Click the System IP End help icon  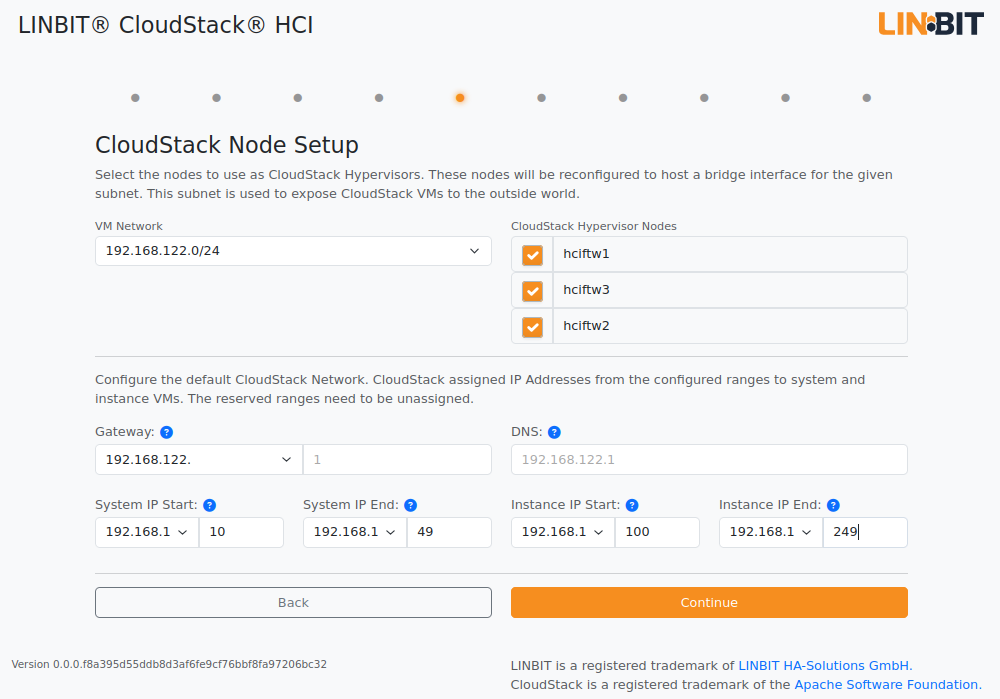[411, 505]
